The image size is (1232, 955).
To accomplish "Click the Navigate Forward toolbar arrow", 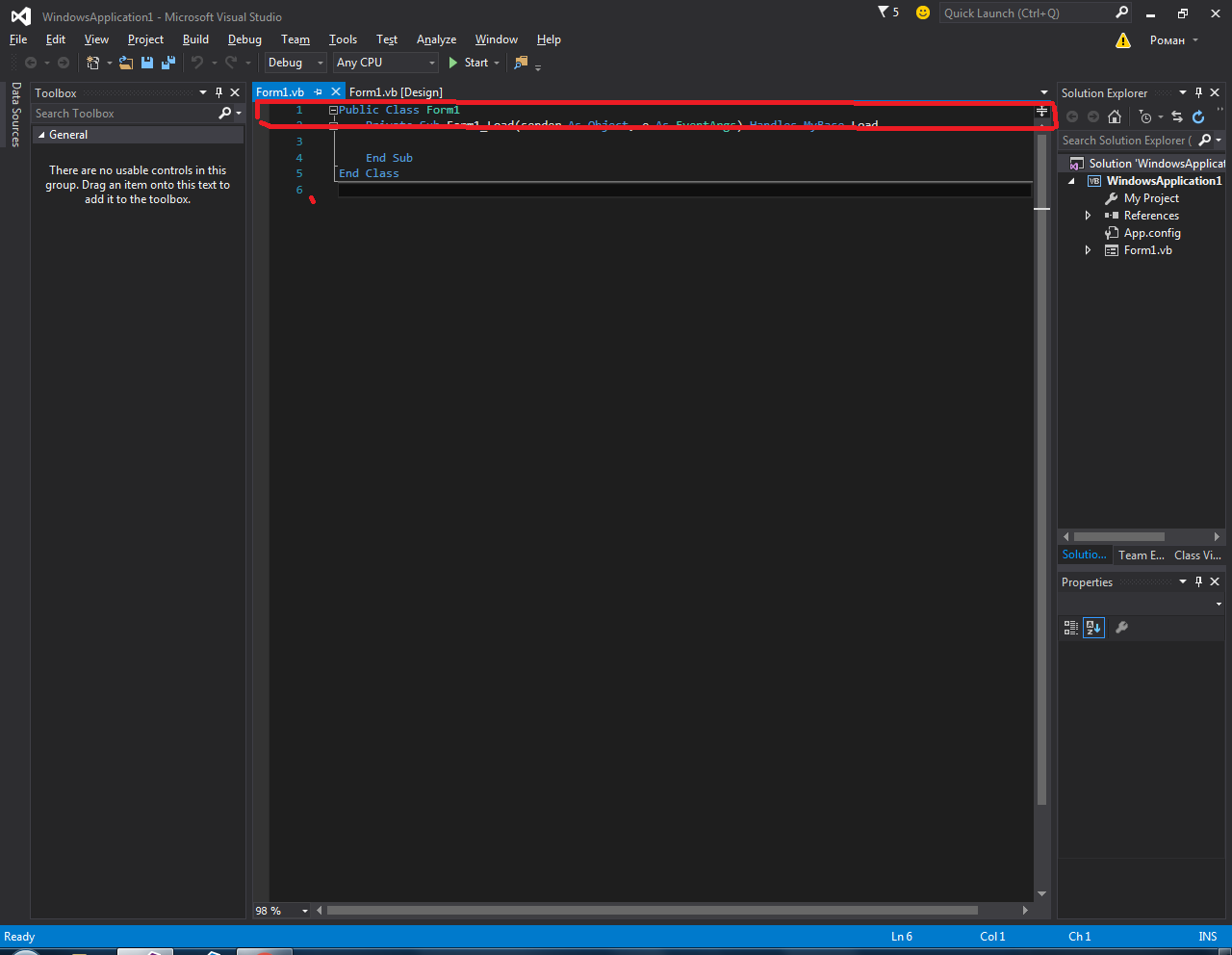I will click(x=64, y=63).
